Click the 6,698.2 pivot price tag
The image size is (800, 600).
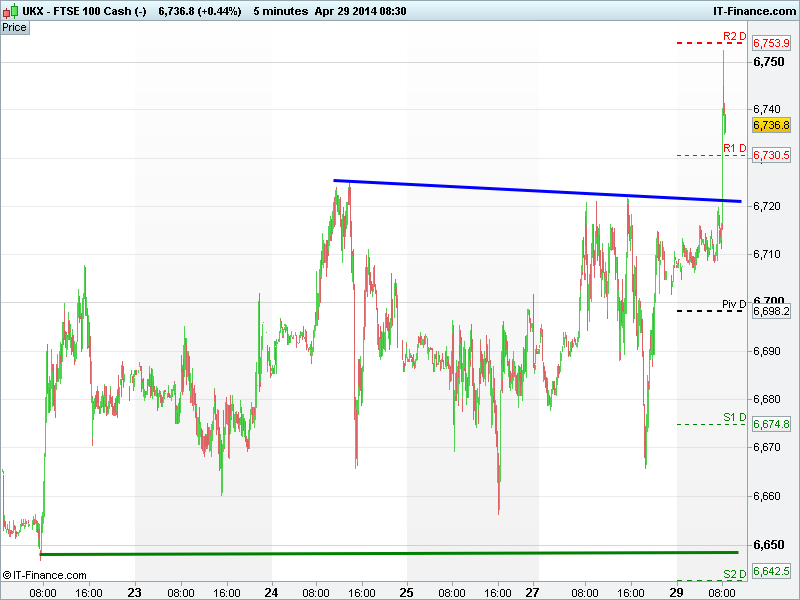(x=771, y=311)
